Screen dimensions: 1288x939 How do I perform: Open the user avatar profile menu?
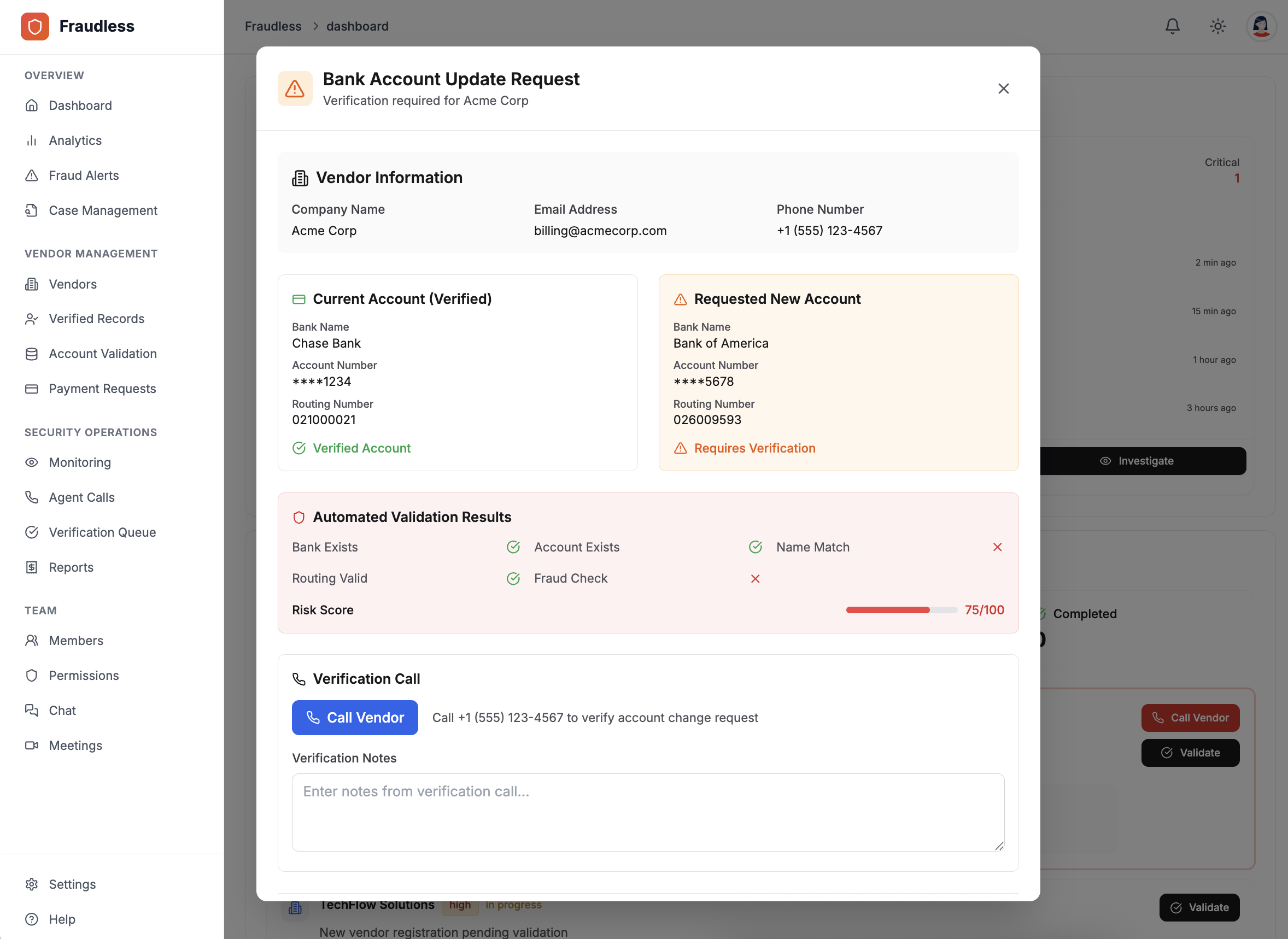tap(1261, 26)
